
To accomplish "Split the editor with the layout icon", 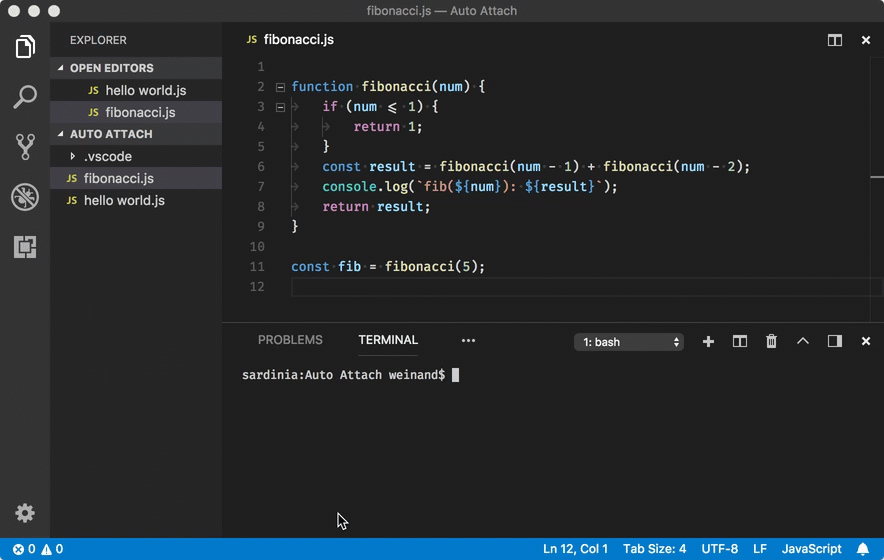I will pyautogui.click(x=834, y=40).
